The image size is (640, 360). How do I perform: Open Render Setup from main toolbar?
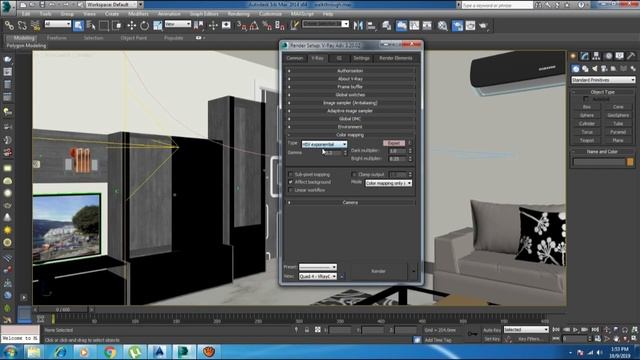[457, 26]
